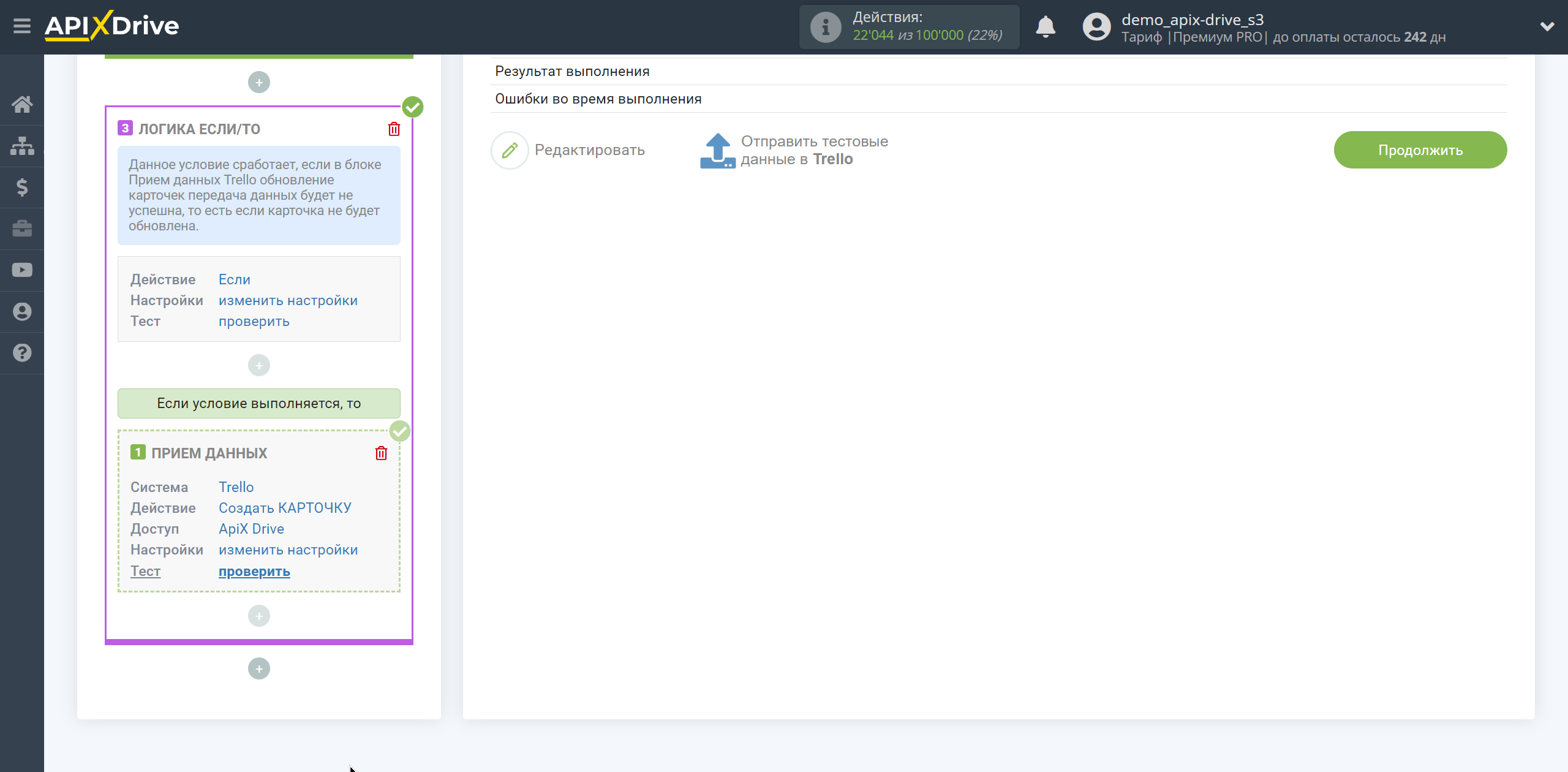Open the briefcase sidebar icon

(22, 229)
